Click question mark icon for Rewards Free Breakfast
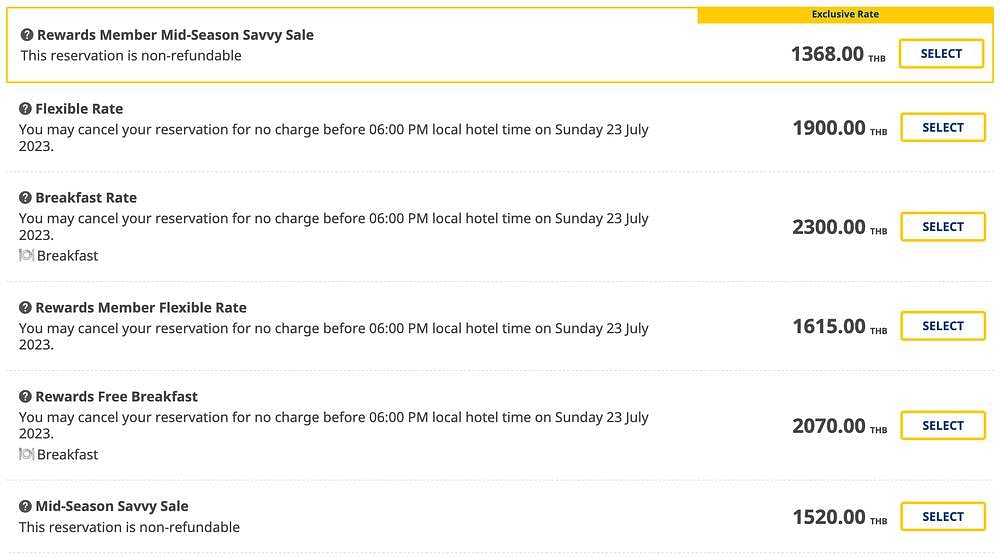 (26, 396)
